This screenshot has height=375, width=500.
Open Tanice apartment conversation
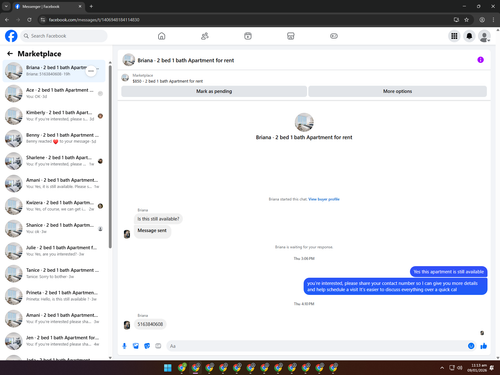(54, 273)
